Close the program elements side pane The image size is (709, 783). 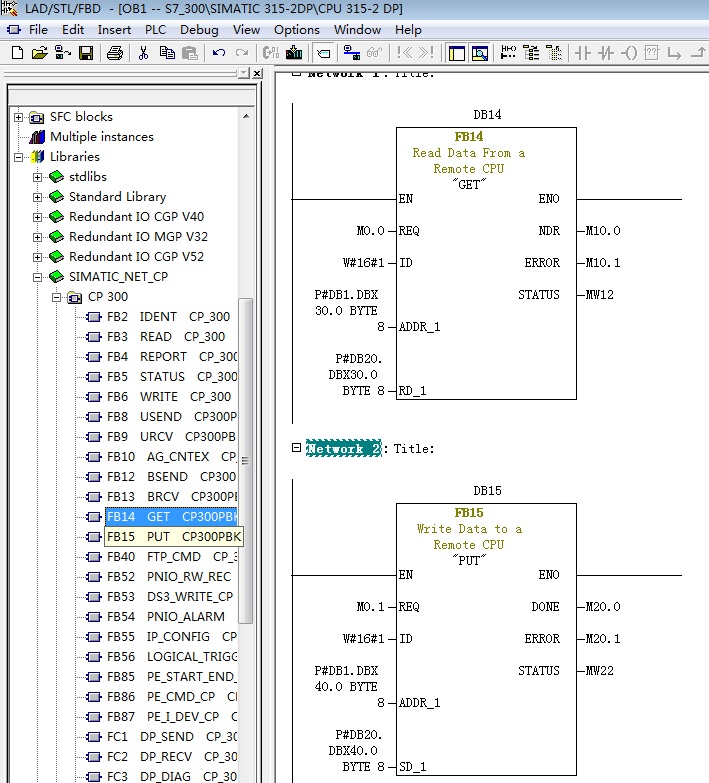pos(257,73)
